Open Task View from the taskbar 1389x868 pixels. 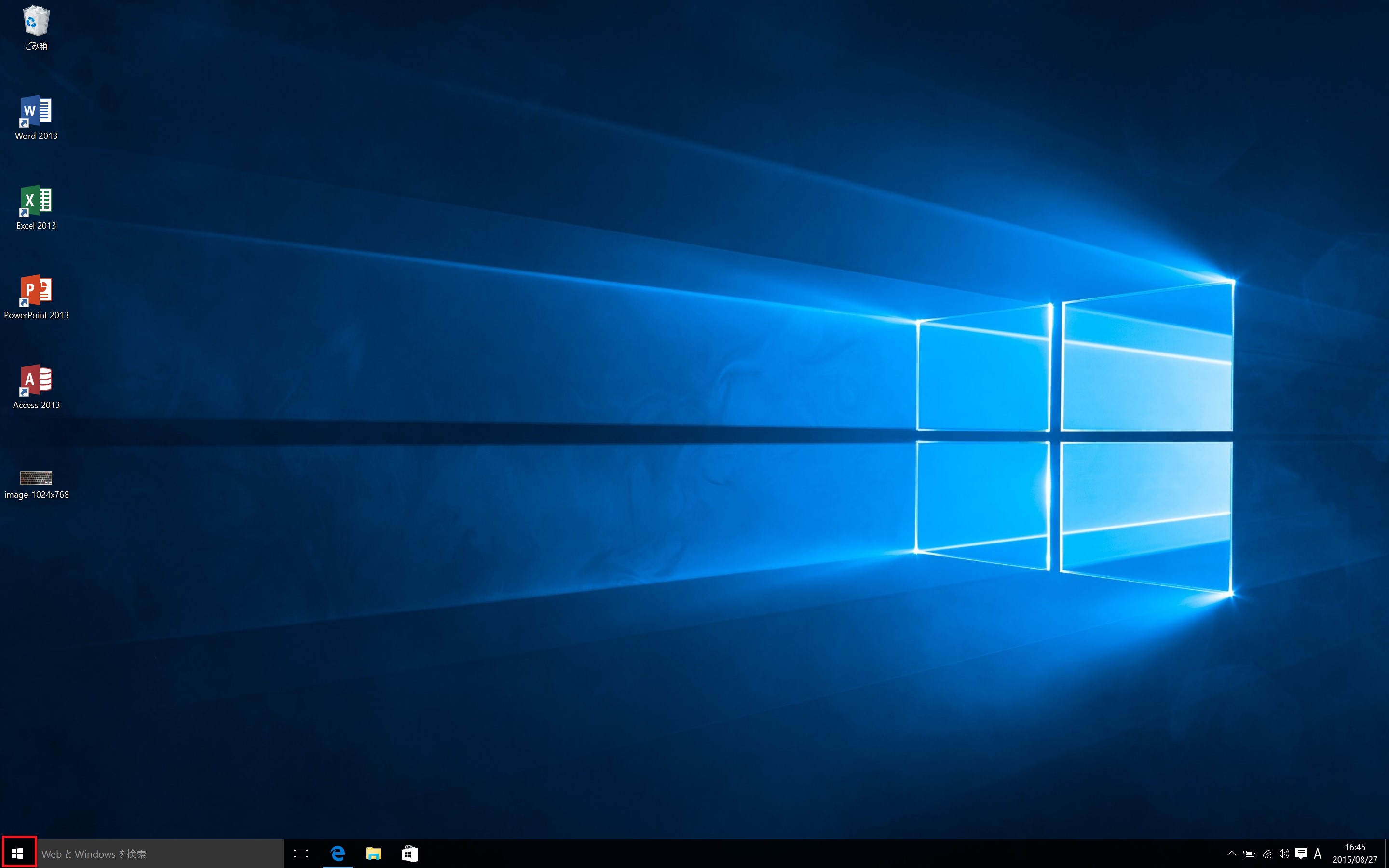[x=301, y=854]
